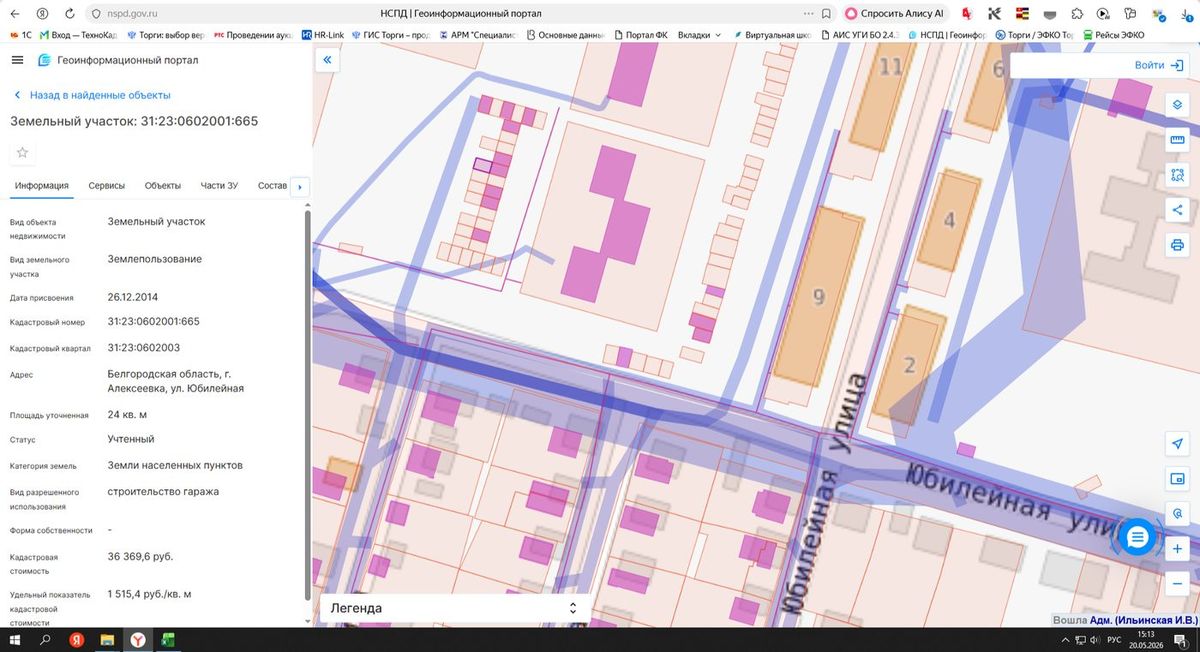Open the chat assistant bubble

pos(1137,538)
